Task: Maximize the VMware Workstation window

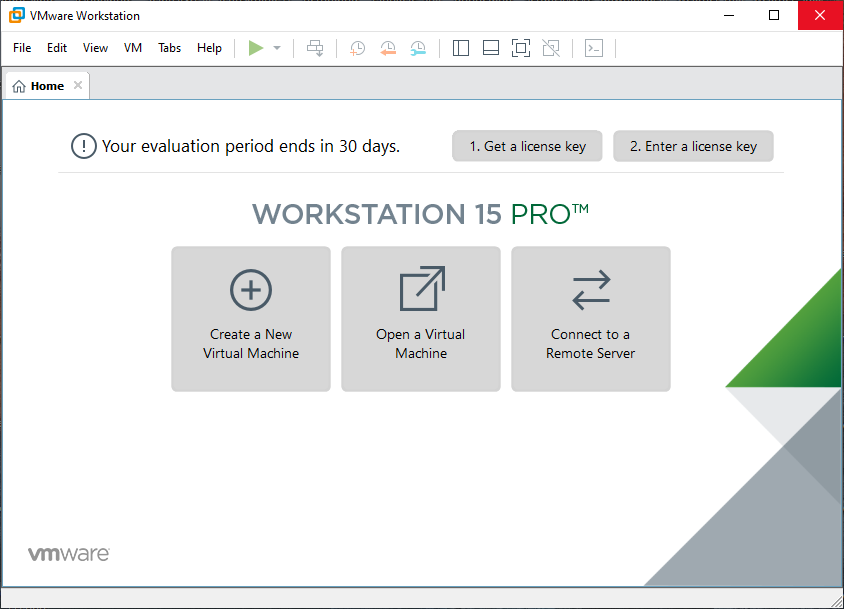Action: 774,15
